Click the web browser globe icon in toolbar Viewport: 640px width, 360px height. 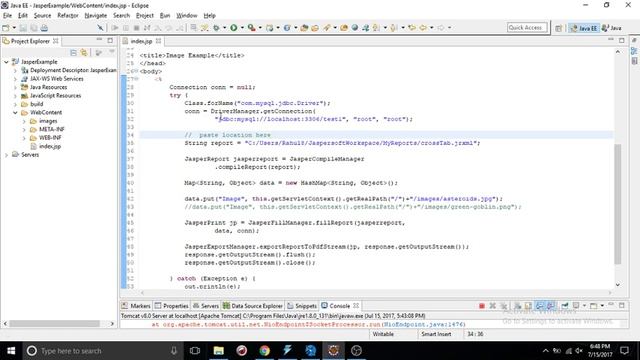click(355, 28)
